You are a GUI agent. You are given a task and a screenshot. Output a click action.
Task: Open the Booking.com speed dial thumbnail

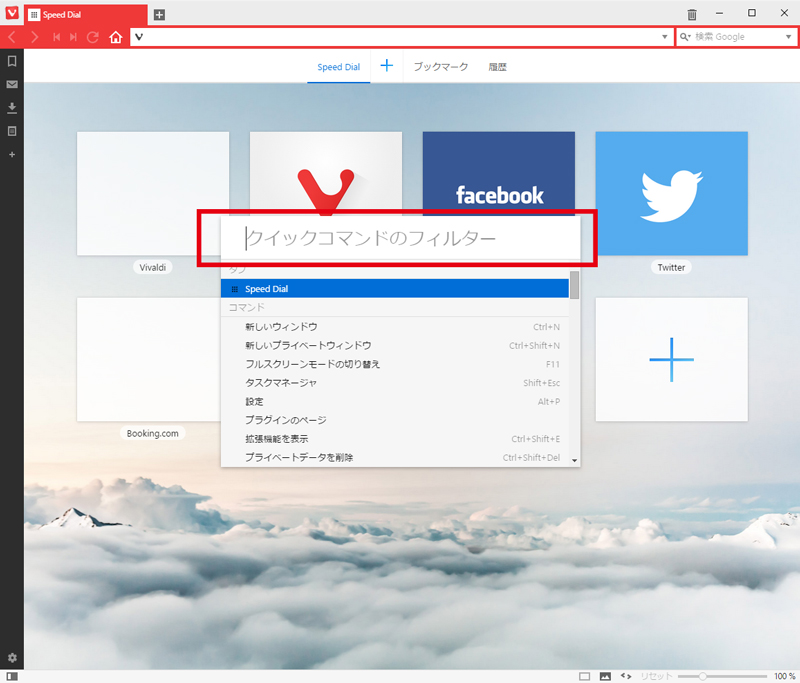click(x=148, y=360)
